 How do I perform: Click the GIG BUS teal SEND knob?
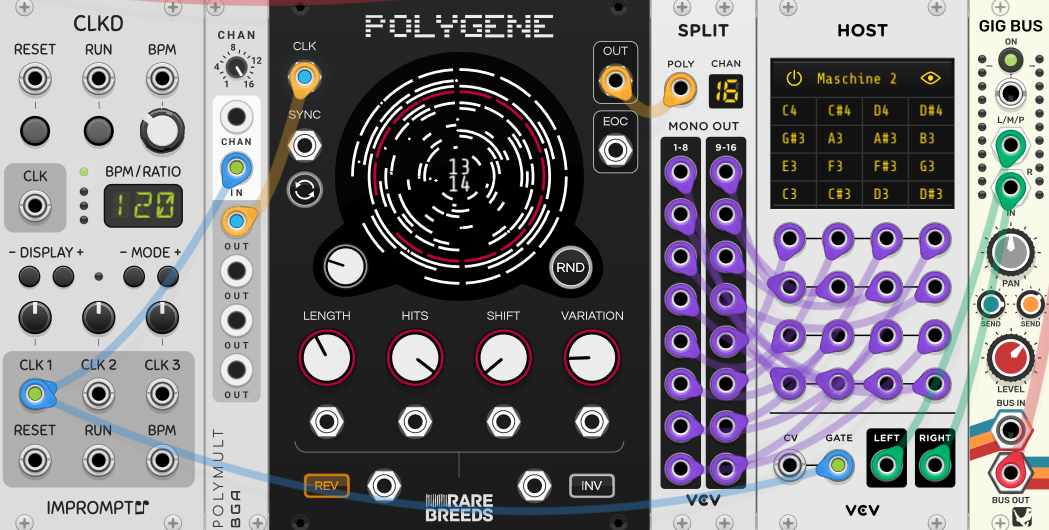[x=991, y=304]
